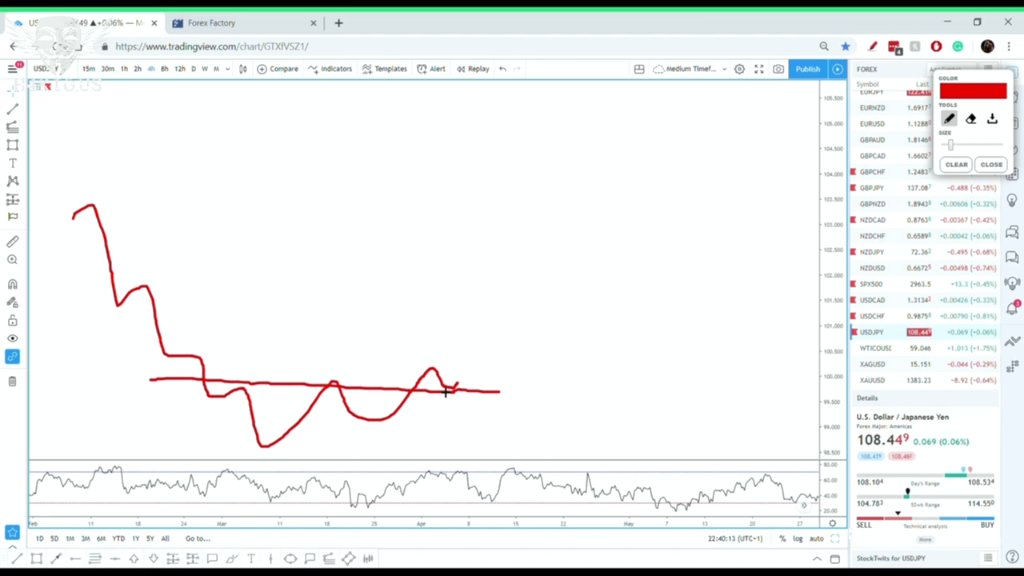This screenshot has height=576, width=1024.
Task: Toggle magnet mode
Action: coord(12,284)
